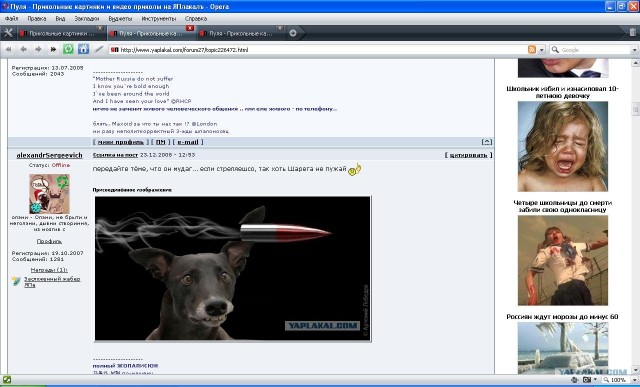Image resolution: width=640 pixels, height=387 pixels.
Task: Close the active 'Пуля' tab with red X
Action: pos(190,28)
